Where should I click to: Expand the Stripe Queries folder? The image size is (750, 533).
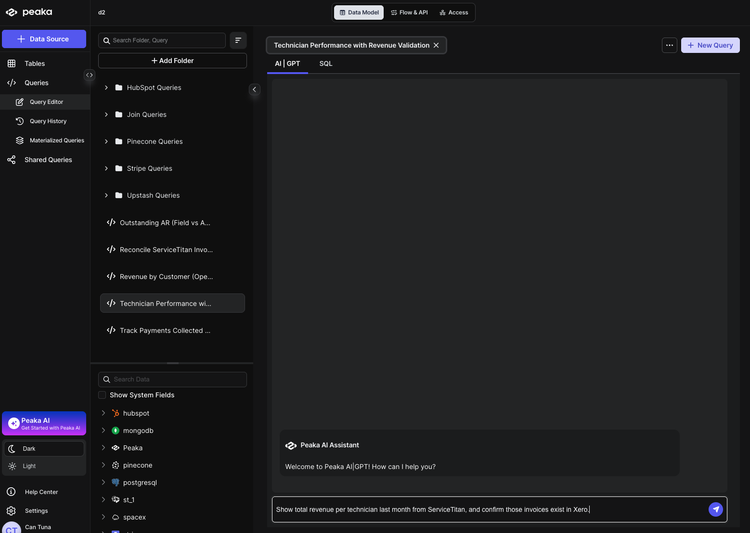(106, 168)
